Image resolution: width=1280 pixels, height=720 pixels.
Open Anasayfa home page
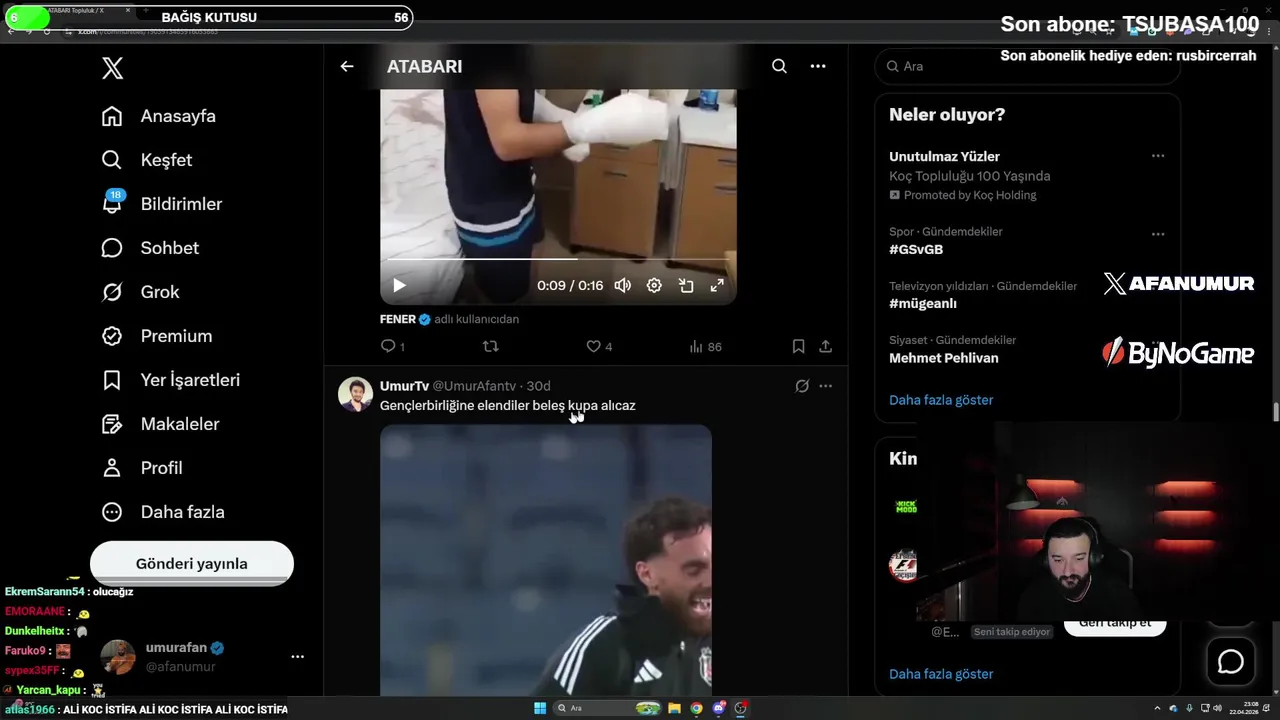(159, 116)
